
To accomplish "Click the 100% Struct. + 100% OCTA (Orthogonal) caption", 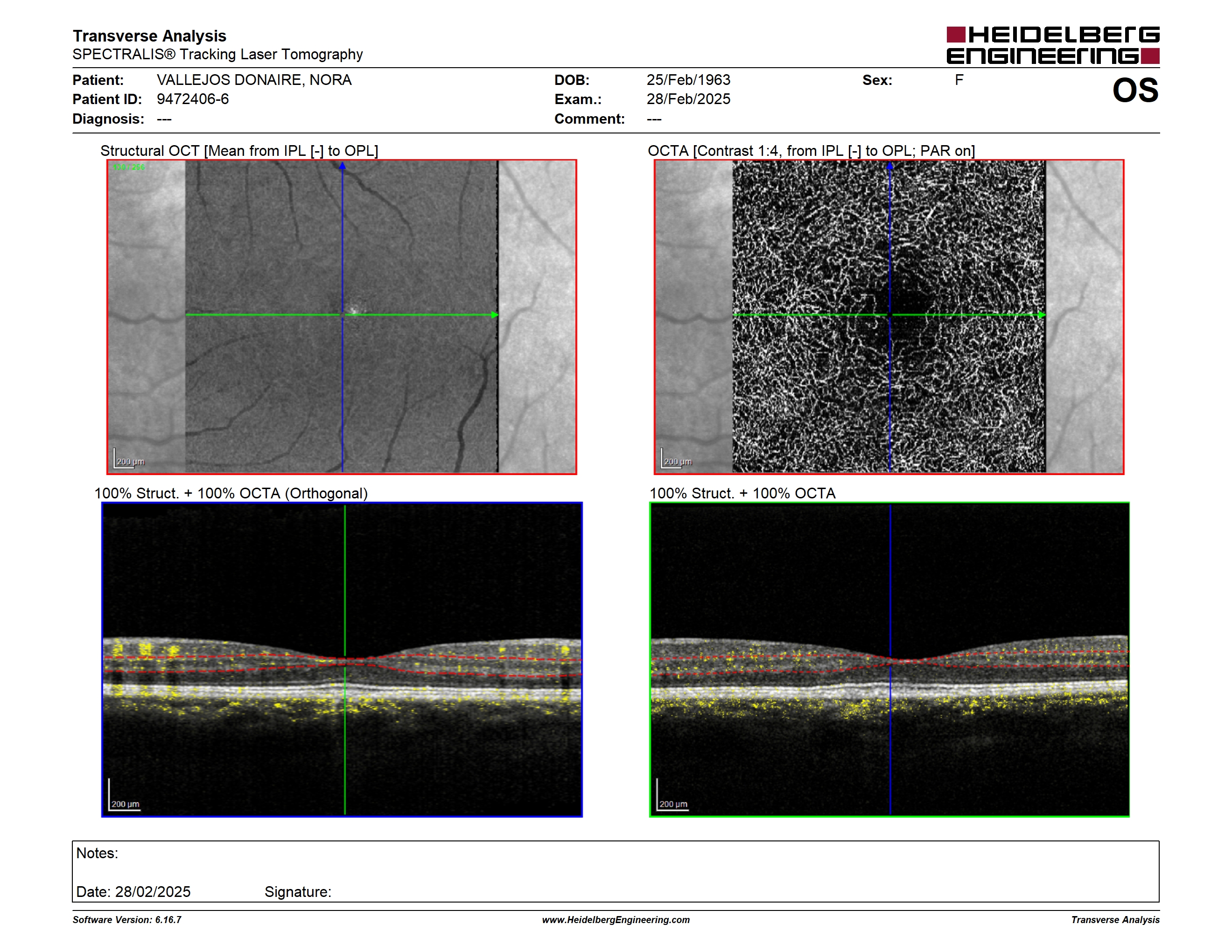I will click(x=231, y=493).
